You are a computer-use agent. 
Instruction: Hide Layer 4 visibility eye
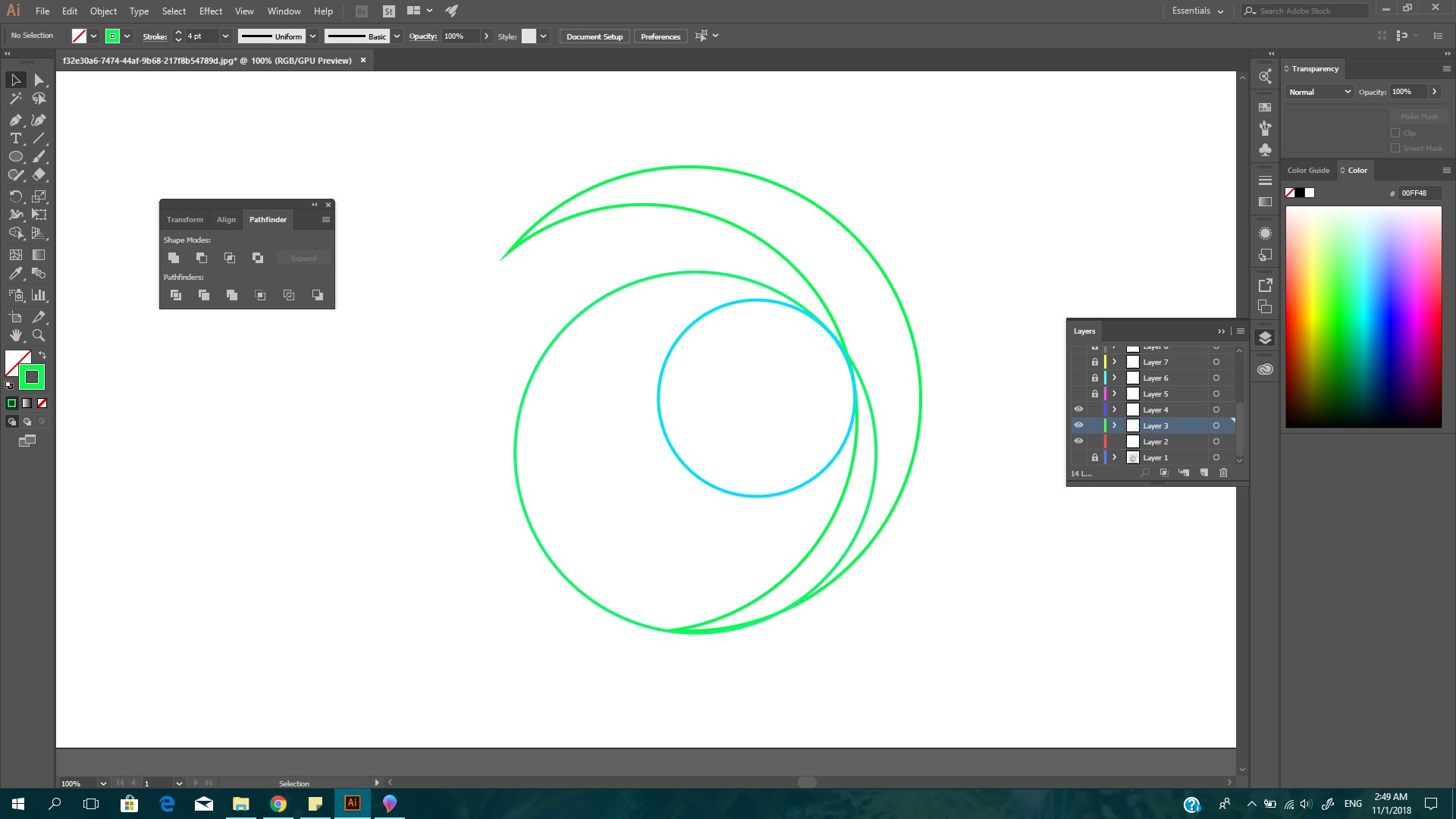pyautogui.click(x=1078, y=409)
